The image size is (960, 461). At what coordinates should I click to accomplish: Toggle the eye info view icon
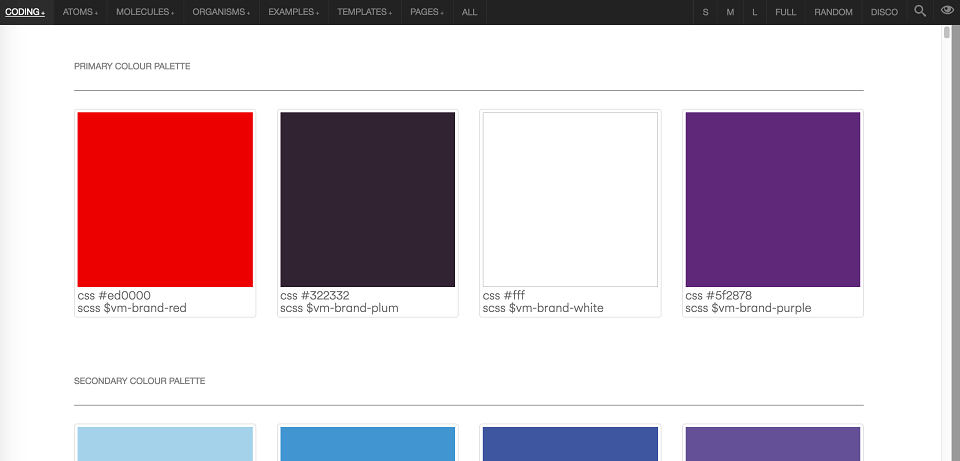tap(947, 11)
